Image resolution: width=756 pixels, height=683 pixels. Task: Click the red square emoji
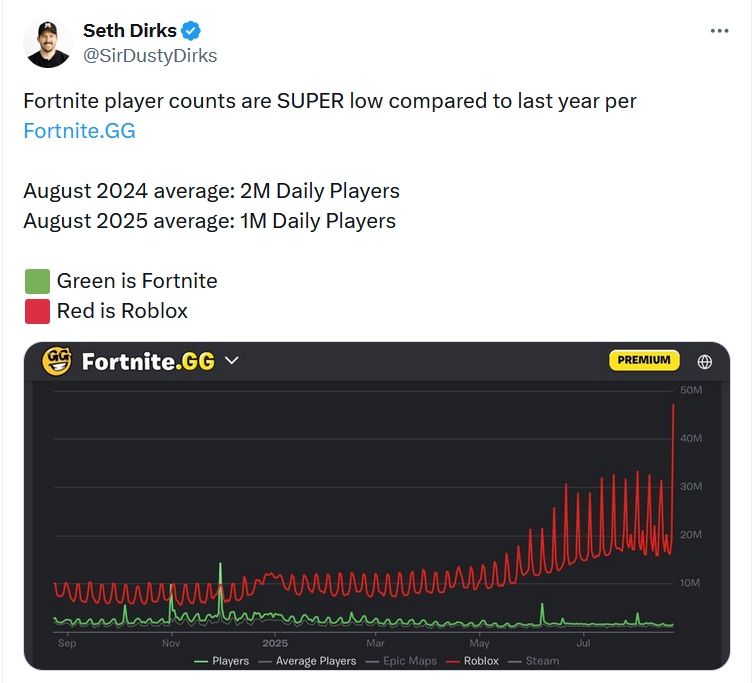(37, 311)
